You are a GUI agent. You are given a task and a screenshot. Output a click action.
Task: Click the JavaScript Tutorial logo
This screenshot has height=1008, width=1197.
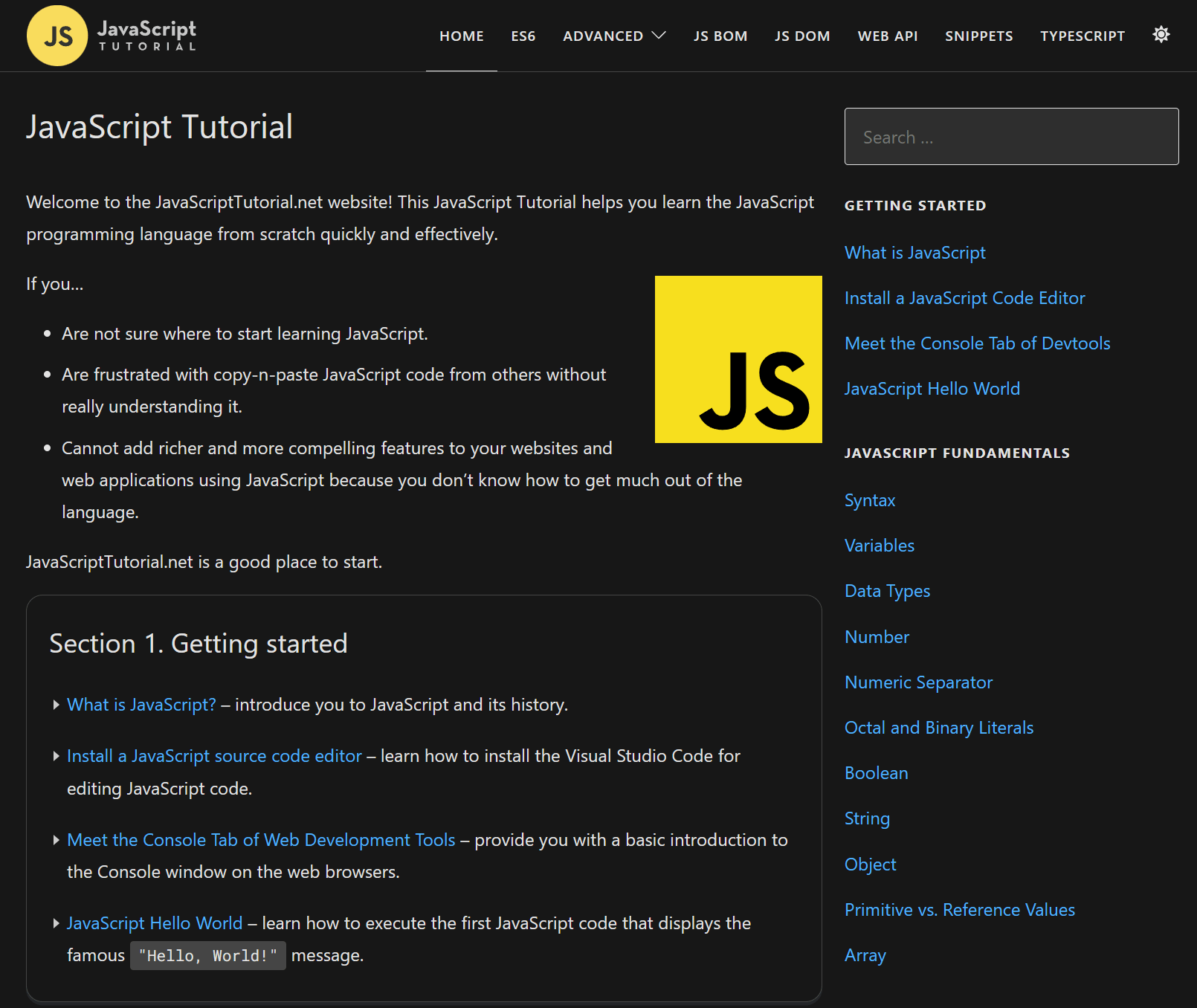112,35
